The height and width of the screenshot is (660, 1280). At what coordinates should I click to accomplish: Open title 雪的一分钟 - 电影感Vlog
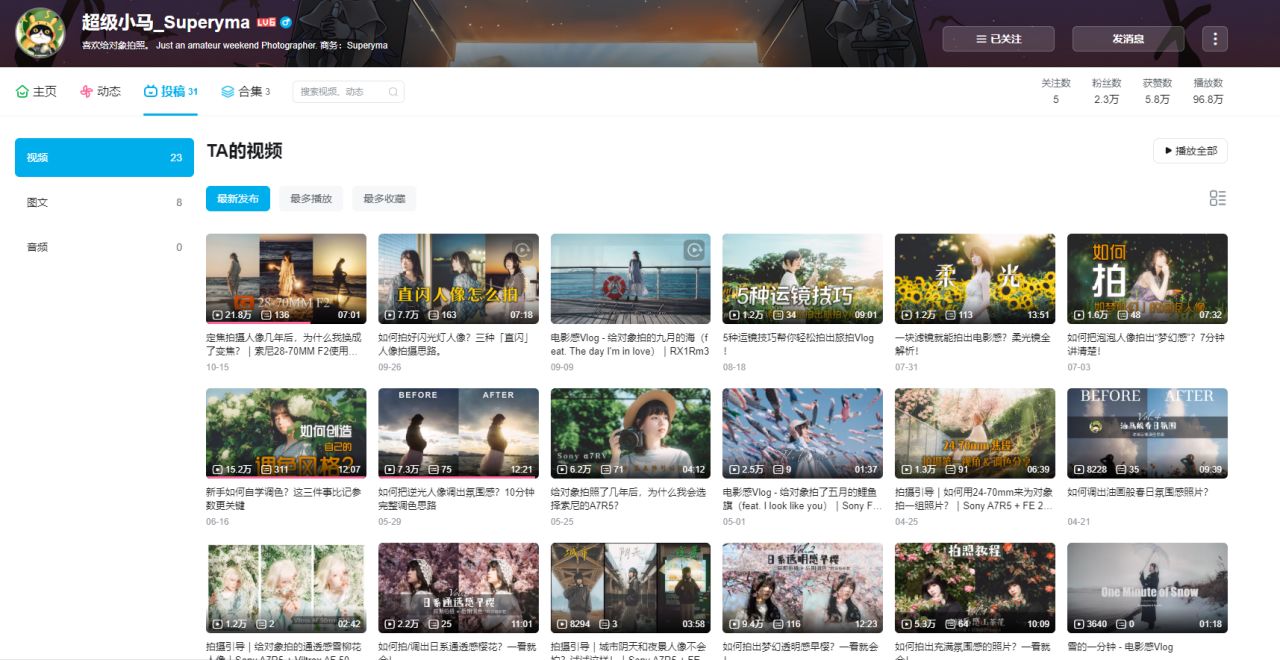[1120, 647]
